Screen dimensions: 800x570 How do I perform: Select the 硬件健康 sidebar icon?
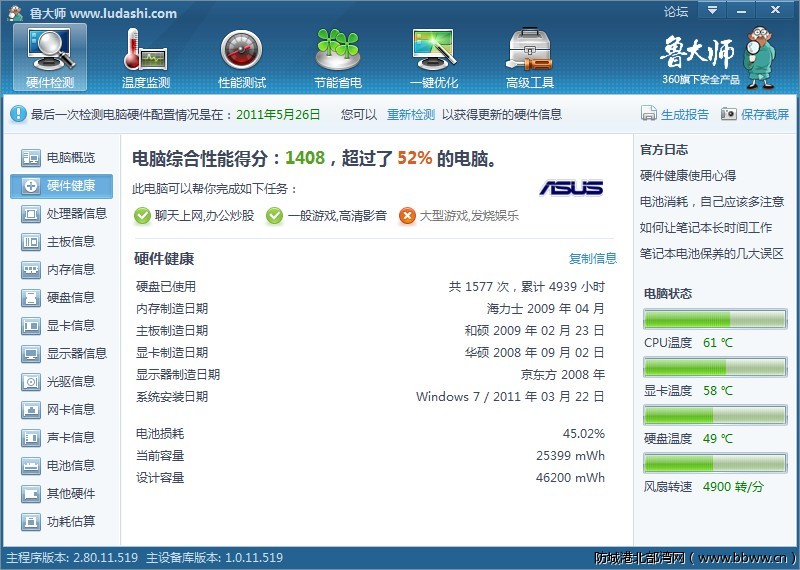(31, 186)
